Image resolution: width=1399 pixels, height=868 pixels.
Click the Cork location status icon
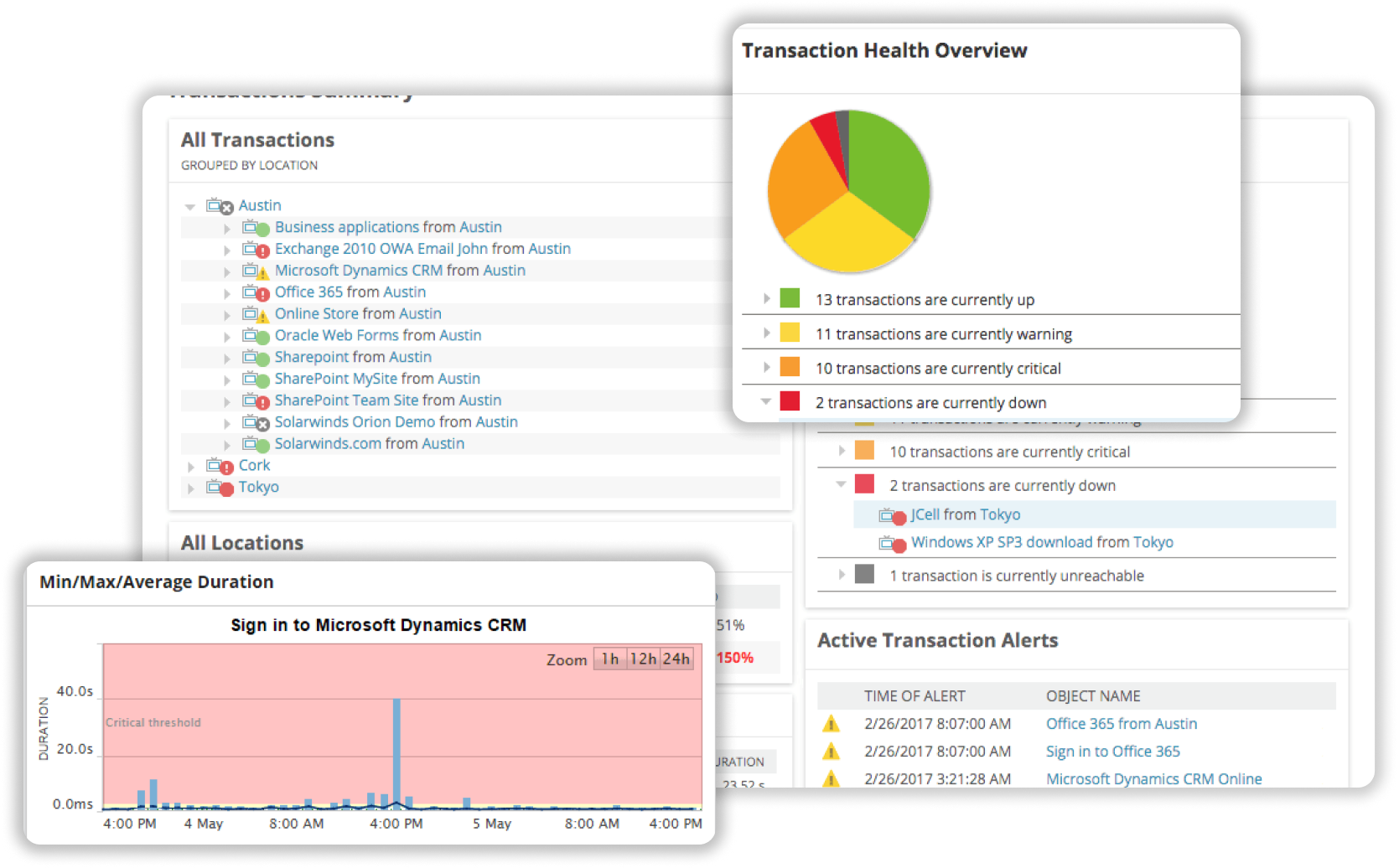[x=220, y=466]
